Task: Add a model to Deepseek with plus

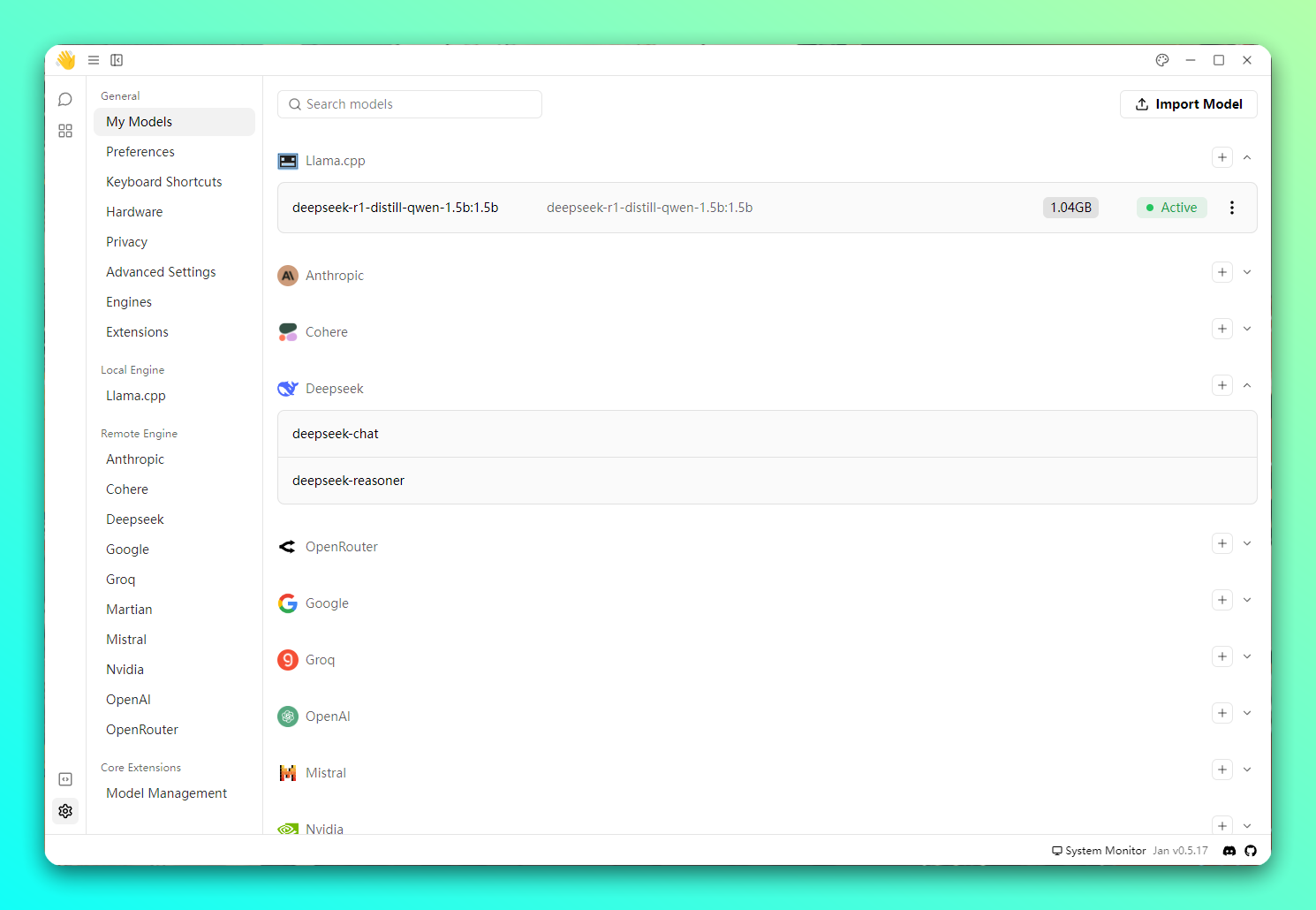Action: pyautogui.click(x=1222, y=385)
